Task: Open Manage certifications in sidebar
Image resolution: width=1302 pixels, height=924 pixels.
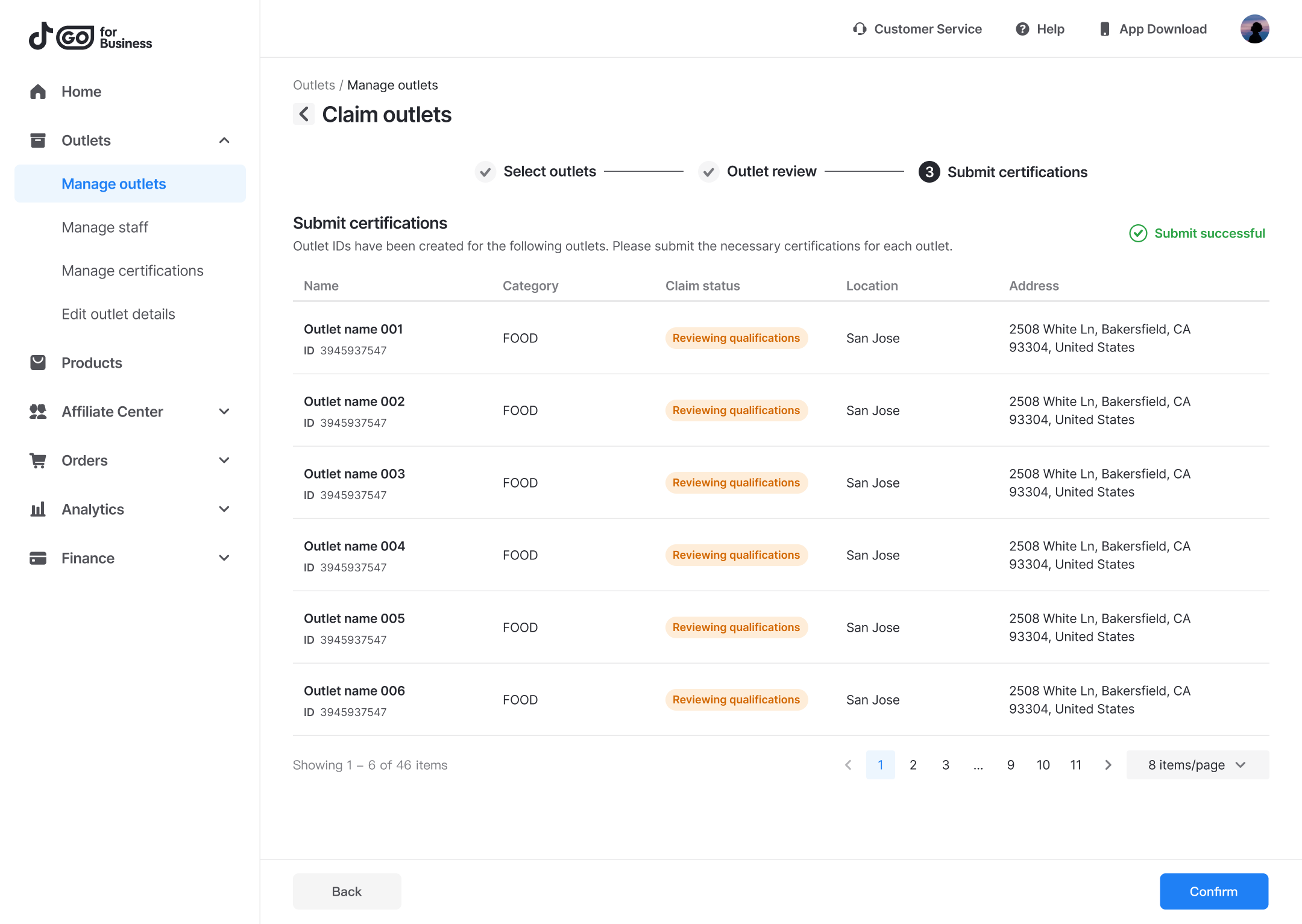Action: pos(133,271)
